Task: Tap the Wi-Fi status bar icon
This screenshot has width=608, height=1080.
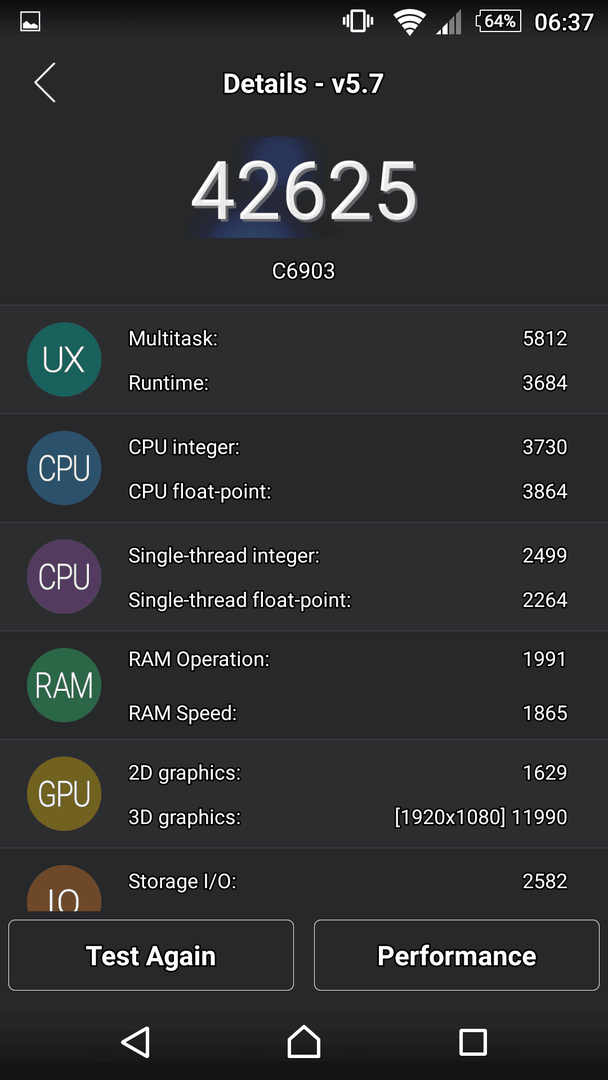Action: click(x=409, y=22)
